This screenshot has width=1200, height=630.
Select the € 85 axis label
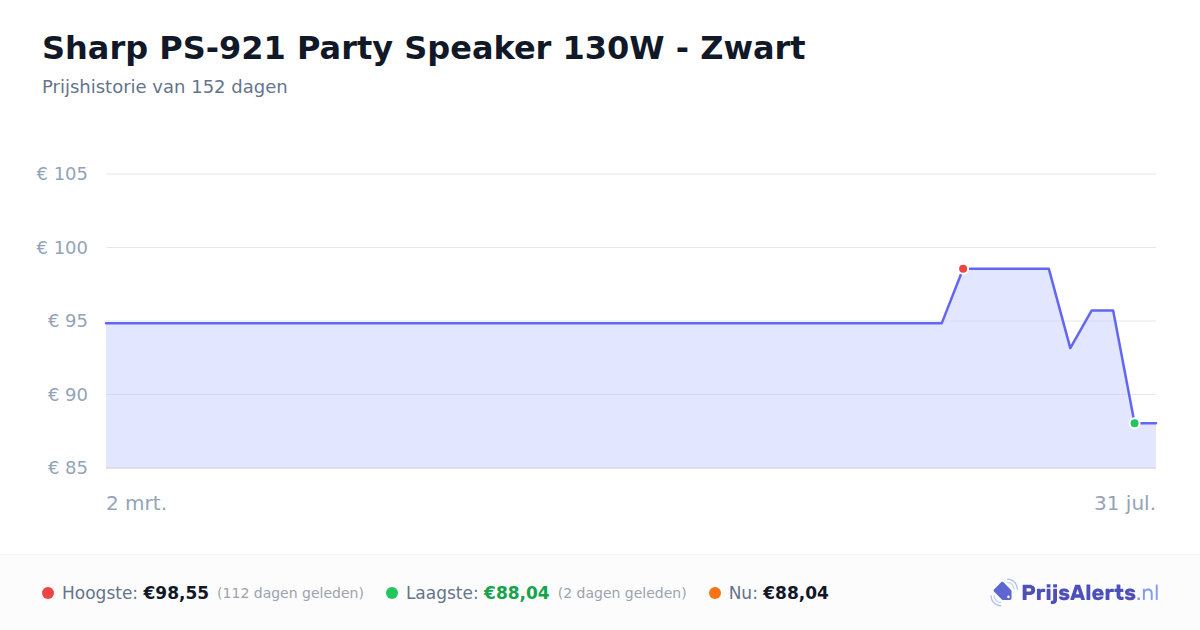[68, 468]
